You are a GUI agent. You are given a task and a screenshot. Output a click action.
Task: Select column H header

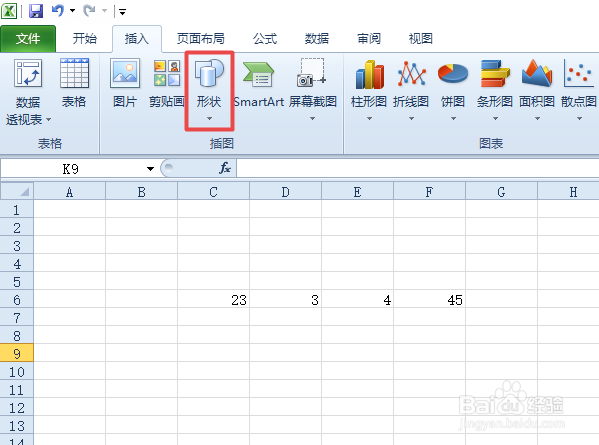click(568, 192)
